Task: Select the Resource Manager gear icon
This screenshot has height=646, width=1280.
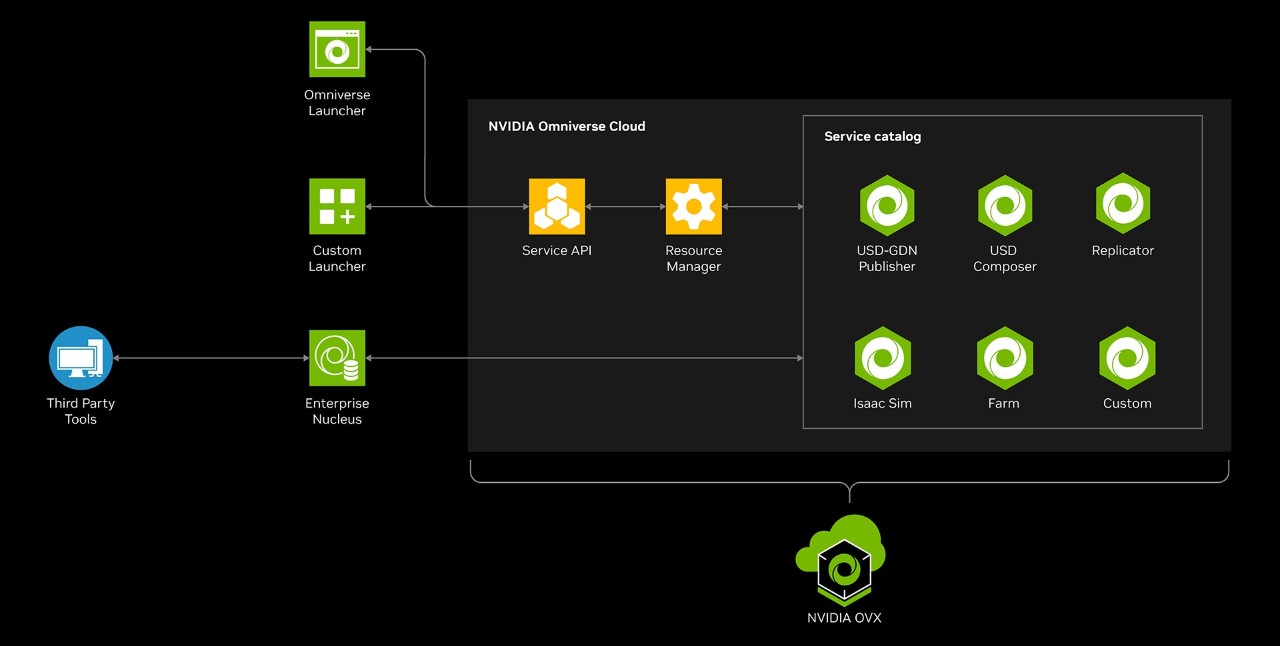Action: click(693, 205)
